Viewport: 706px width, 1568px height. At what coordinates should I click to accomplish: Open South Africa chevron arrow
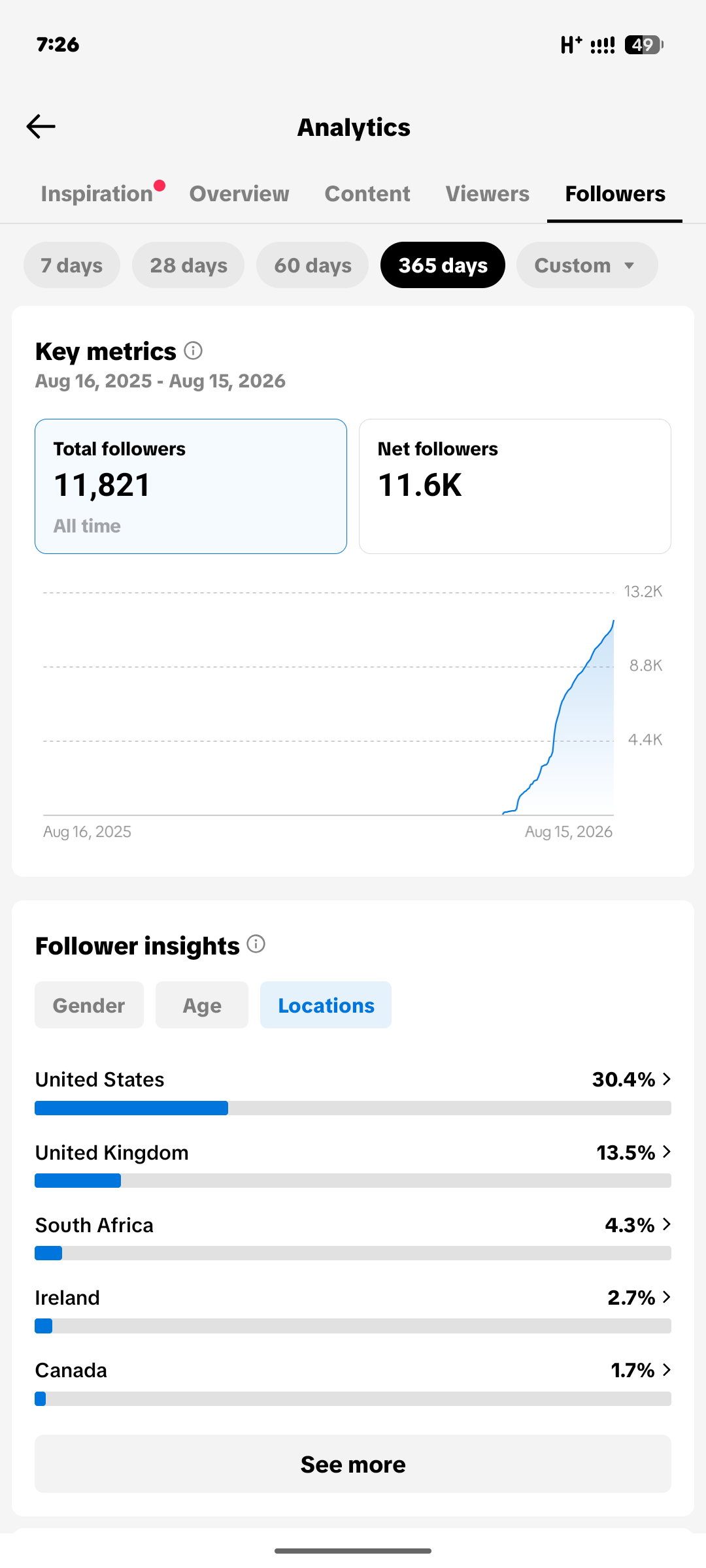666,1224
